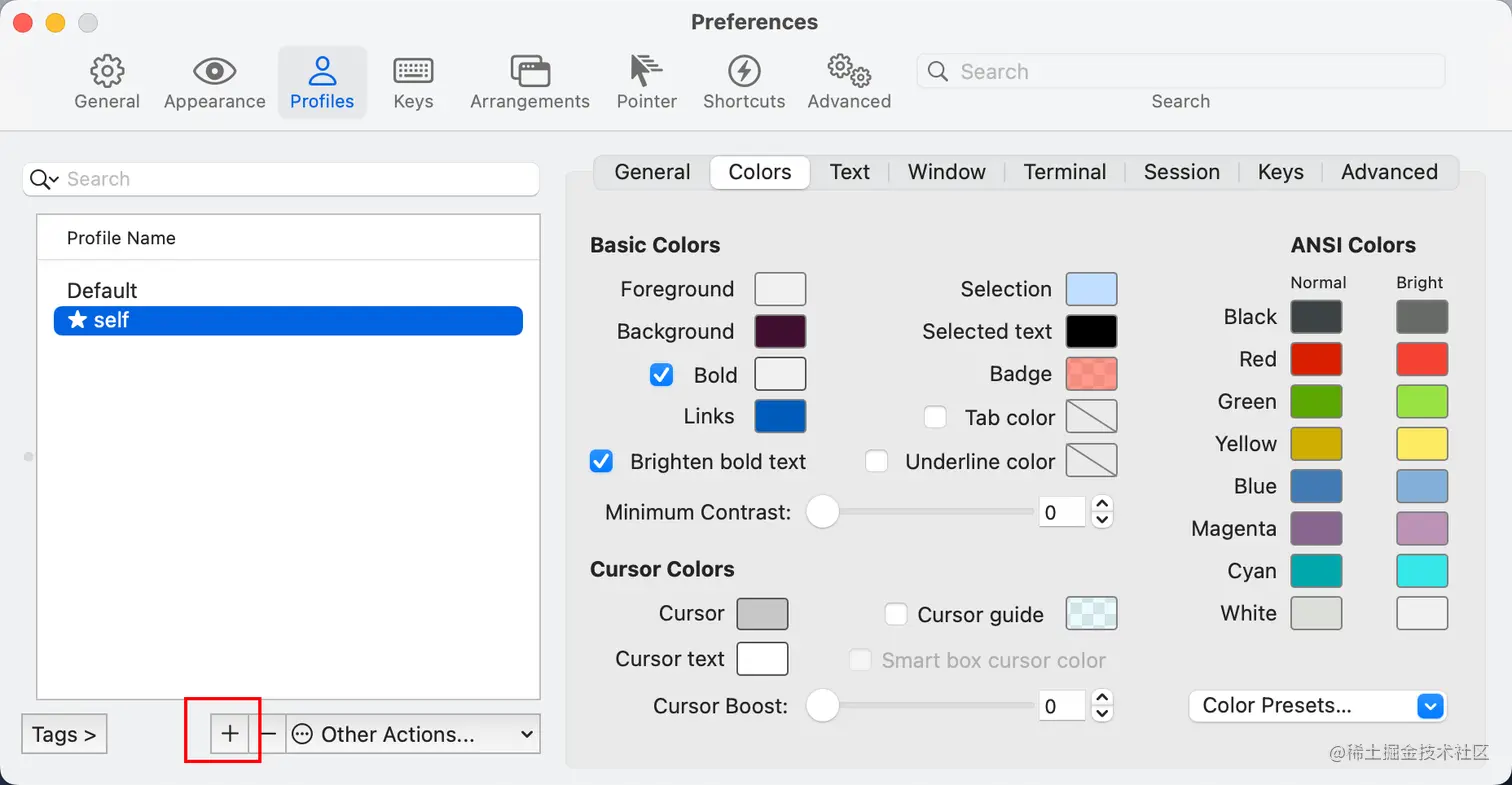Click the Selected text color swatch
1512x785 pixels.
coord(1091,331)
